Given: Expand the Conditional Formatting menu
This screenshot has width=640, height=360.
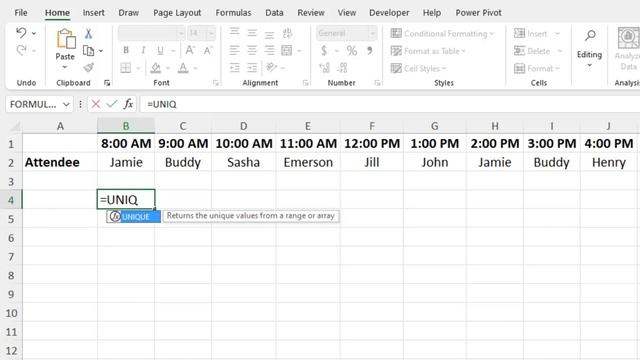Looking at the screenshot, I should click(442, 33).
